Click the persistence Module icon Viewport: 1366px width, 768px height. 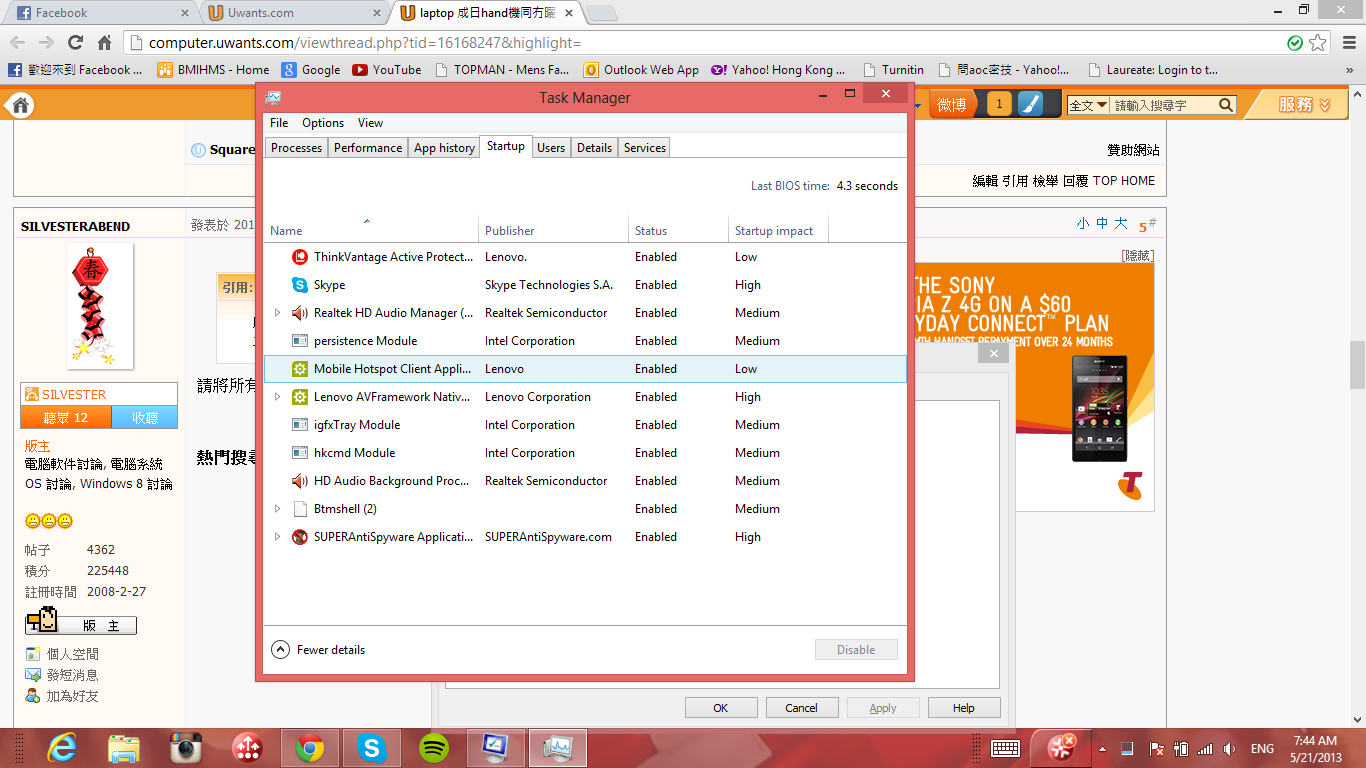[x=299, y=341]
